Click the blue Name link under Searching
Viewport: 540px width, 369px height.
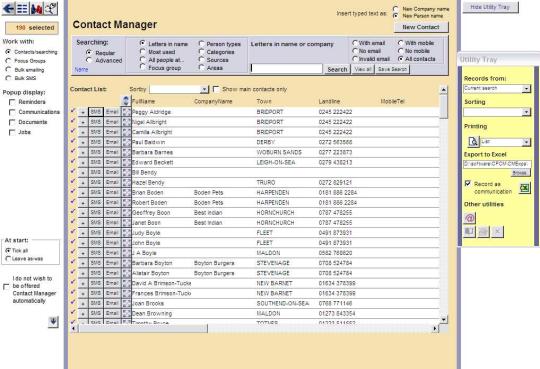tap(81, 69)
